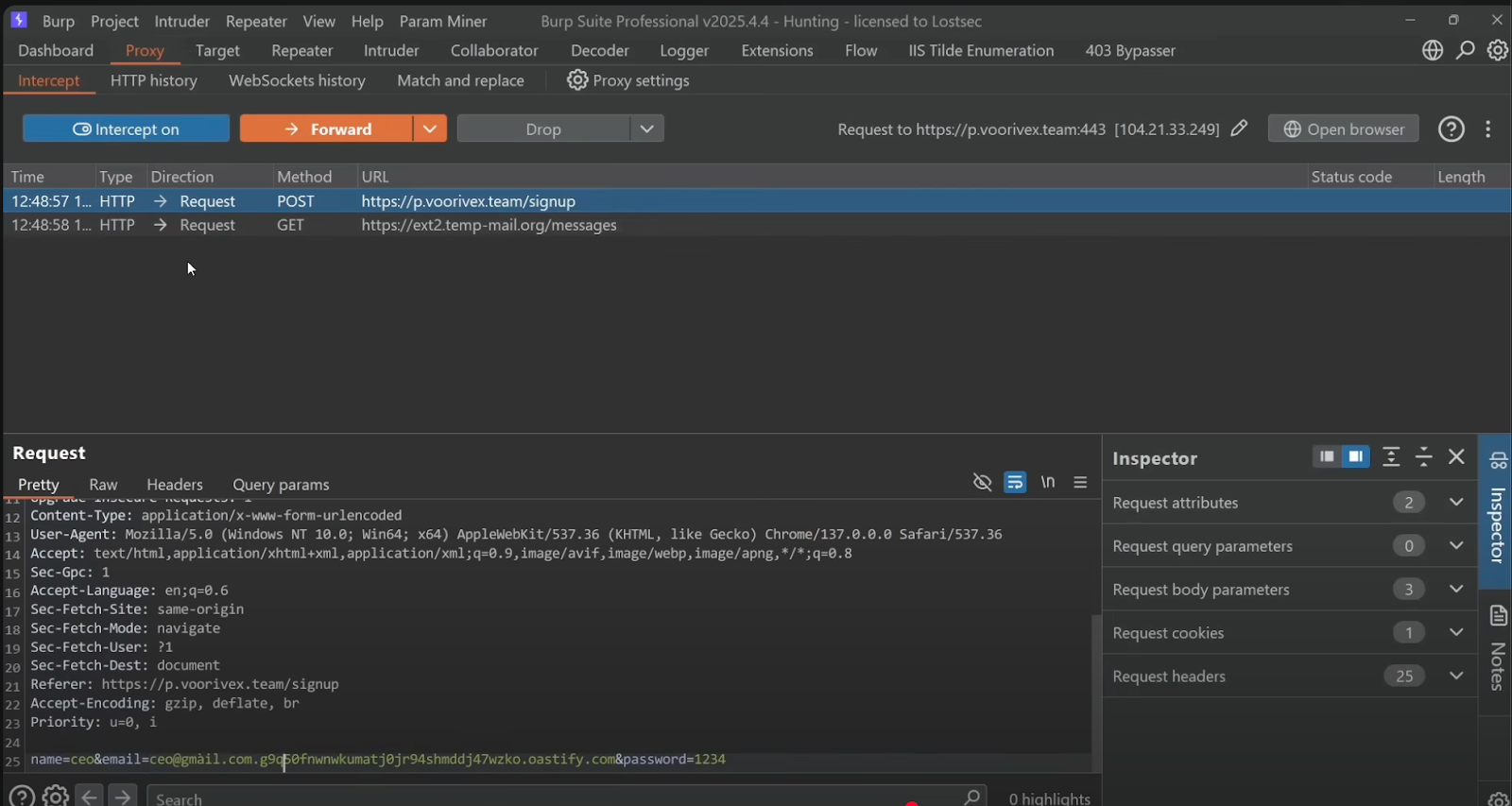Sort by Status code column
The width and height of the screenshot is (1512, 806).
pos(1351,177)
